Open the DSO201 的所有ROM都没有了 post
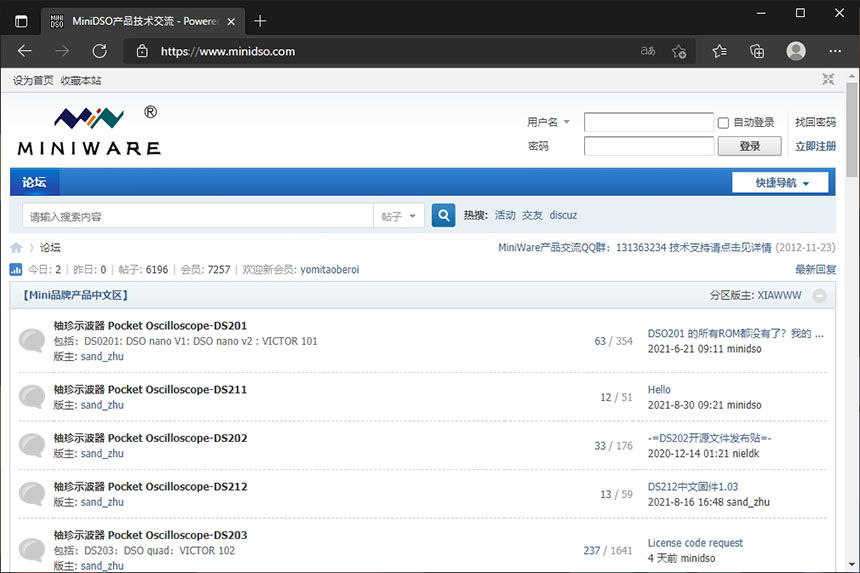 click(735, 333)
